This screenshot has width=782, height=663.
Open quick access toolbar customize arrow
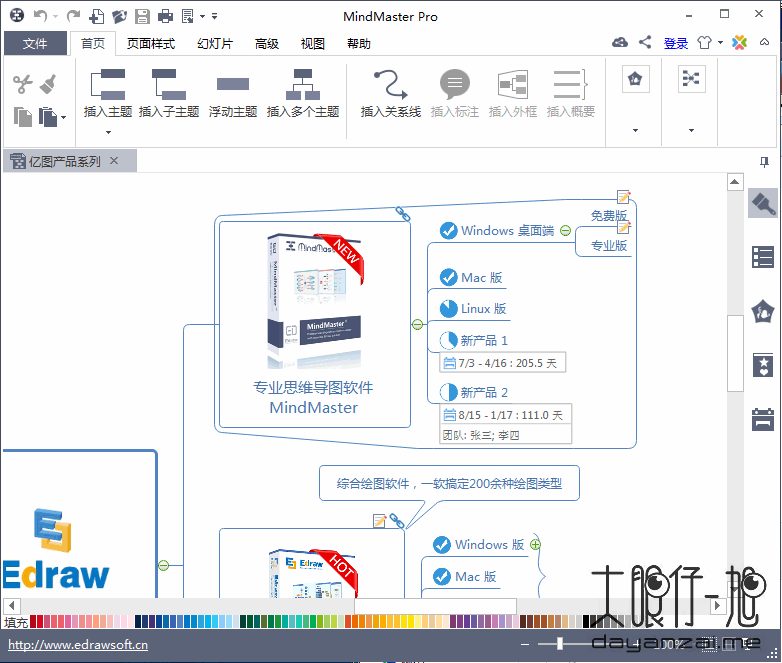(214, 16)
